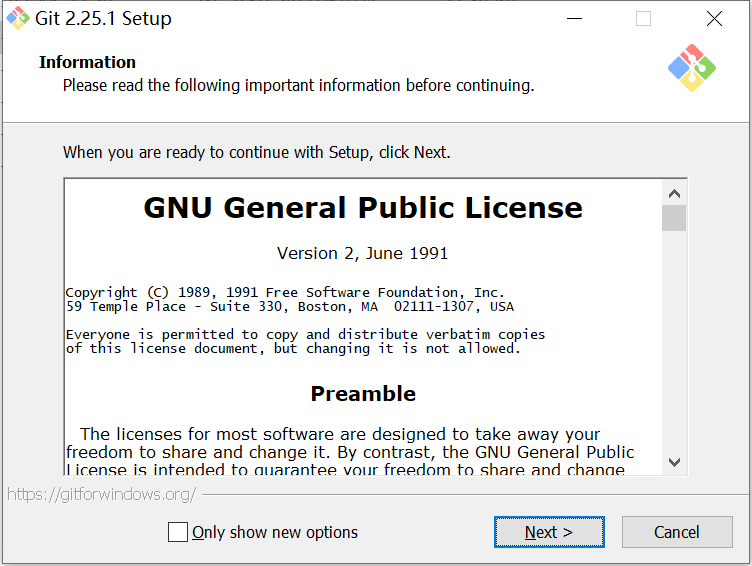Click the 59 Temple Place address line
Viewport: 752px width, 566px height.
290,306
